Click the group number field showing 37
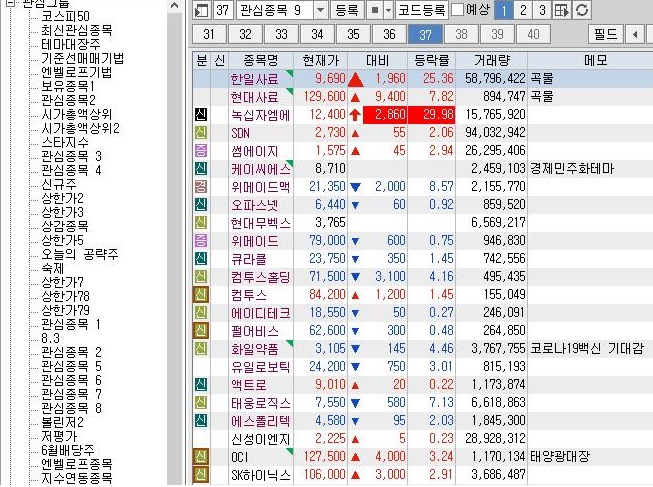The height and width of the screenshot is (487, 653). click(x=222, y=10)
